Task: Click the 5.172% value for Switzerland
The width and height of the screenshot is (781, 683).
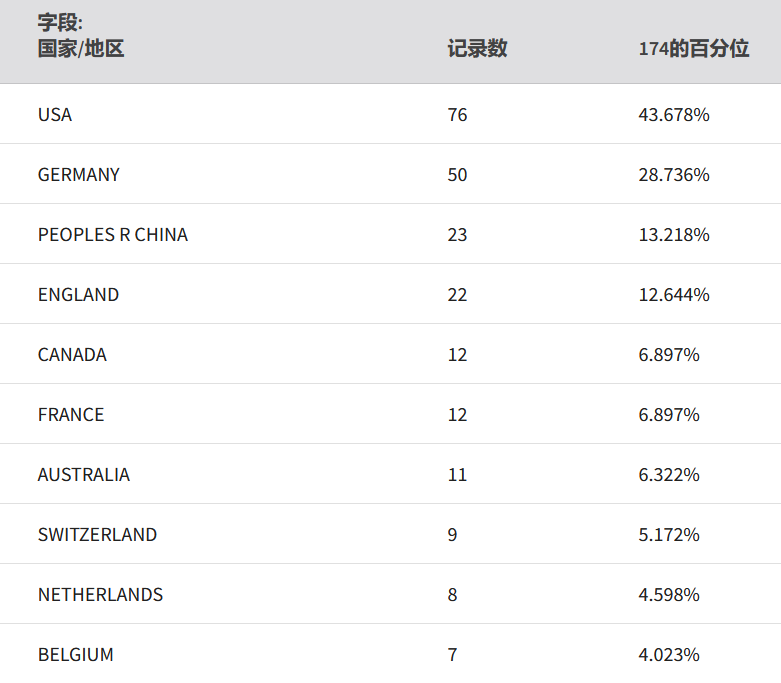Action: [669, 535]
